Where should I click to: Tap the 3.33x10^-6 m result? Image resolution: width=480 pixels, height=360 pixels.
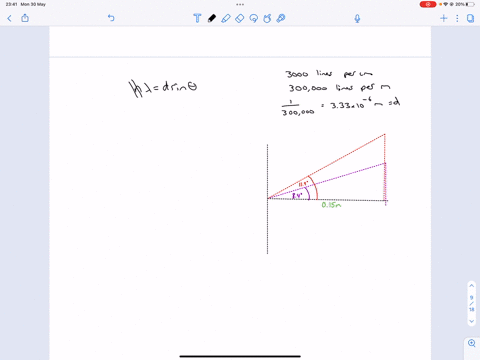click(357, 105)
